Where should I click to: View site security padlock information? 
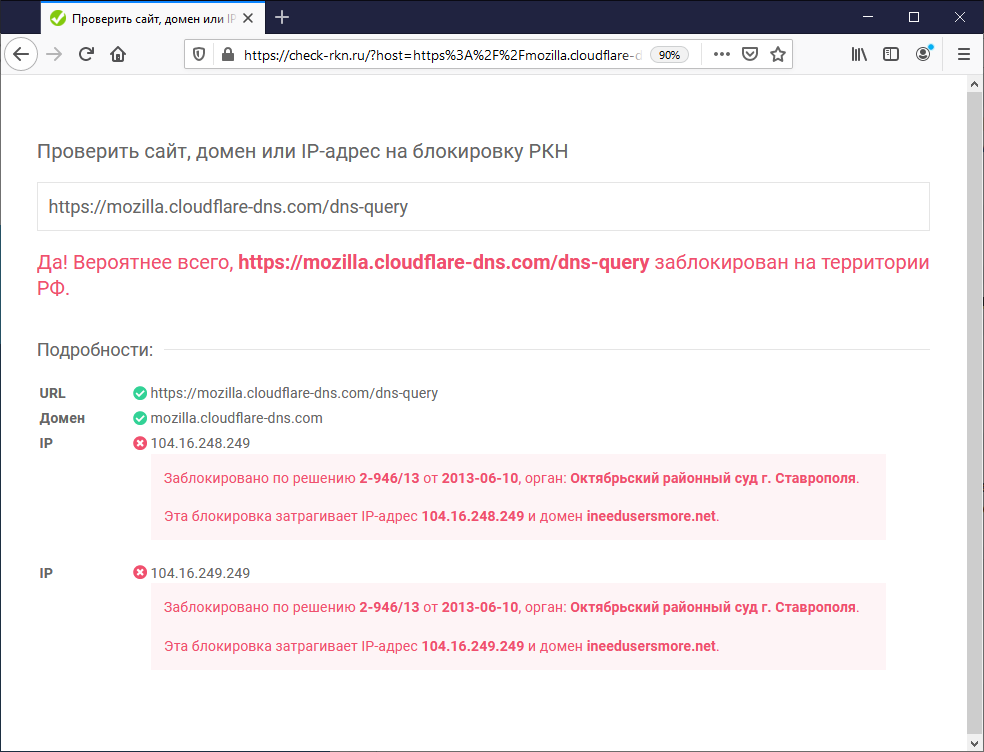(x=226, y=55)
